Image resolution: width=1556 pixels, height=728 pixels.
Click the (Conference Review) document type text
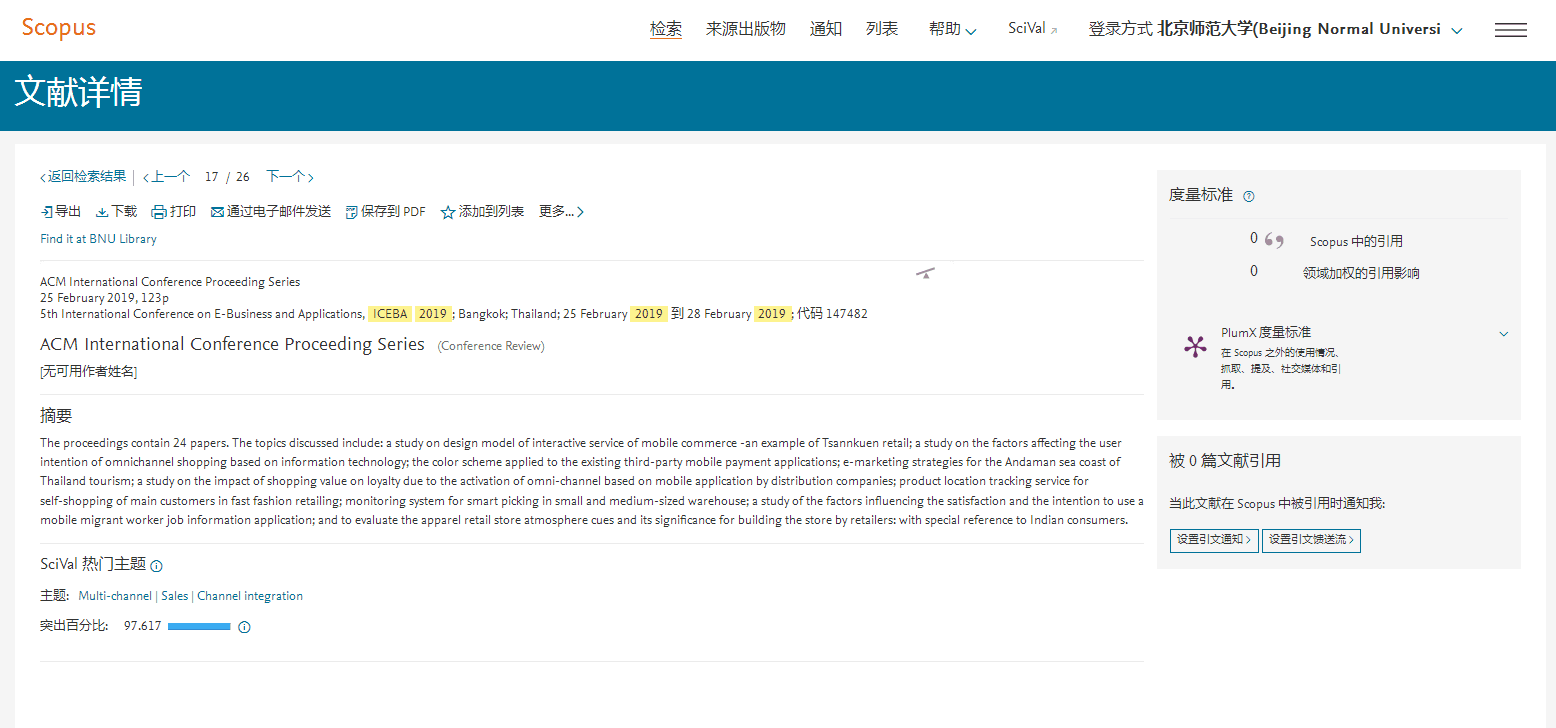click(491, 346)
